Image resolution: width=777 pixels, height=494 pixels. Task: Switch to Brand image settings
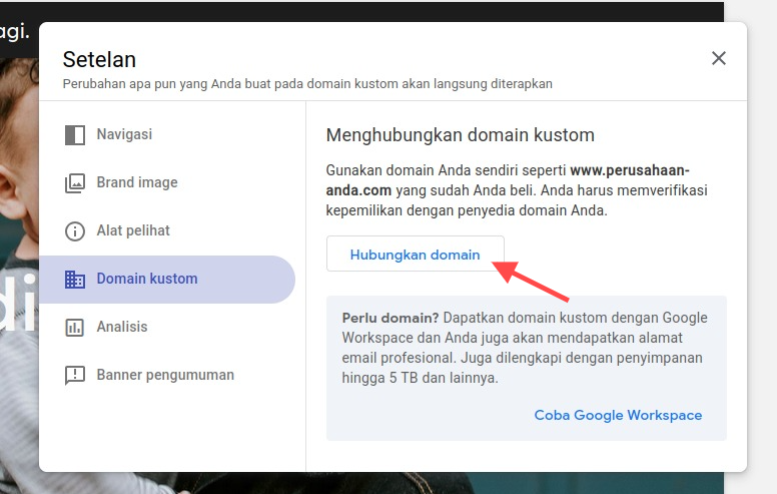[137, 182]
